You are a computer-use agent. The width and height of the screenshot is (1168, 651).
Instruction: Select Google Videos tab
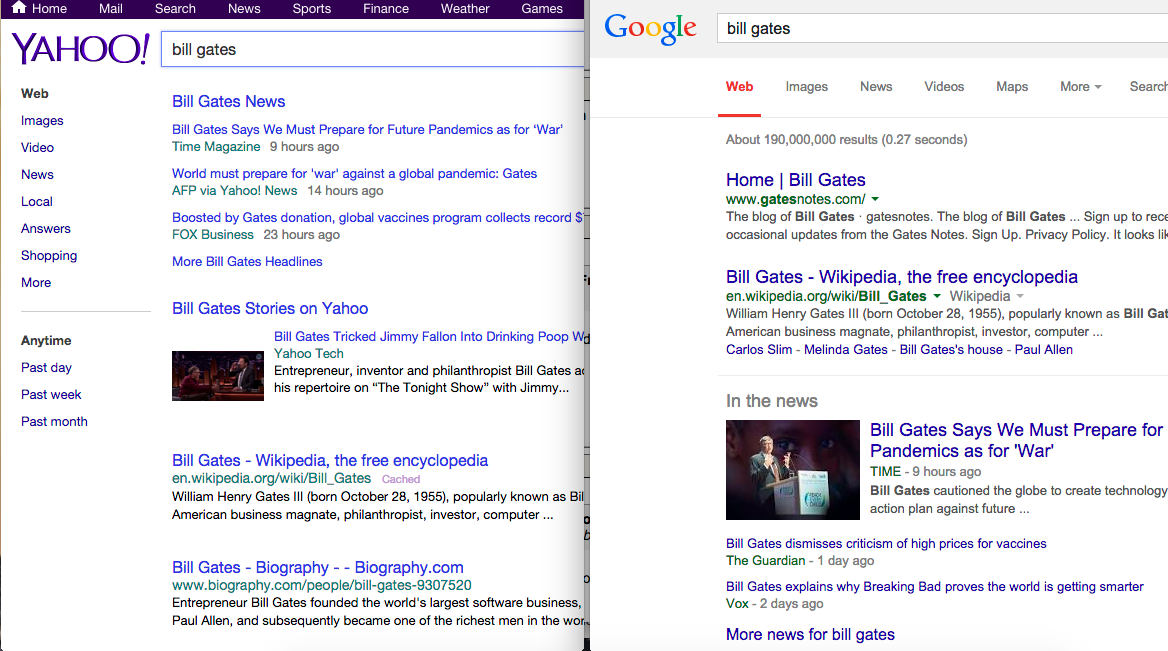click(x=944, y=86)
